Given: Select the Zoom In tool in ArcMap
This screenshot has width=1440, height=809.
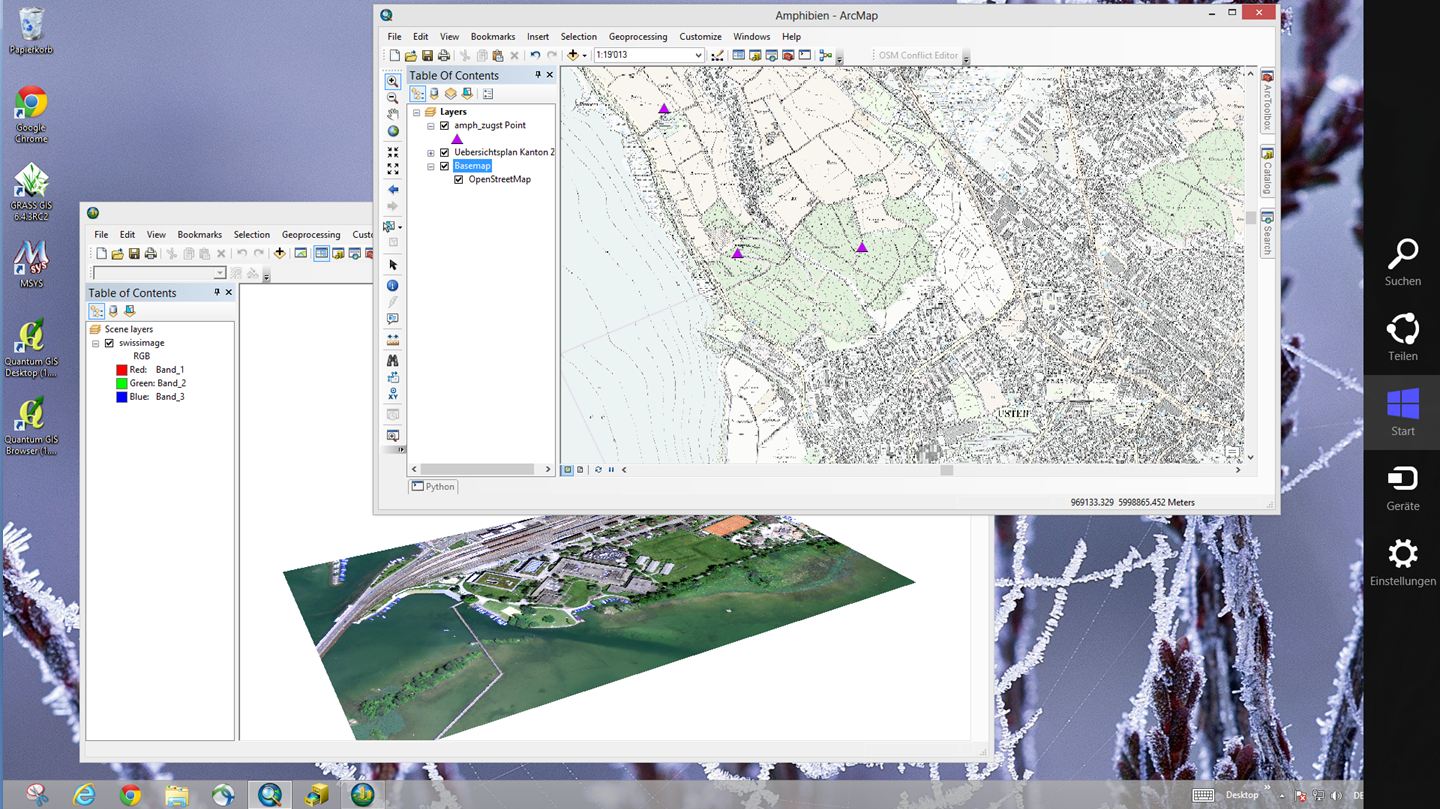Looking at the screenshot, I should pyautogui.click(x=393, y=81).
